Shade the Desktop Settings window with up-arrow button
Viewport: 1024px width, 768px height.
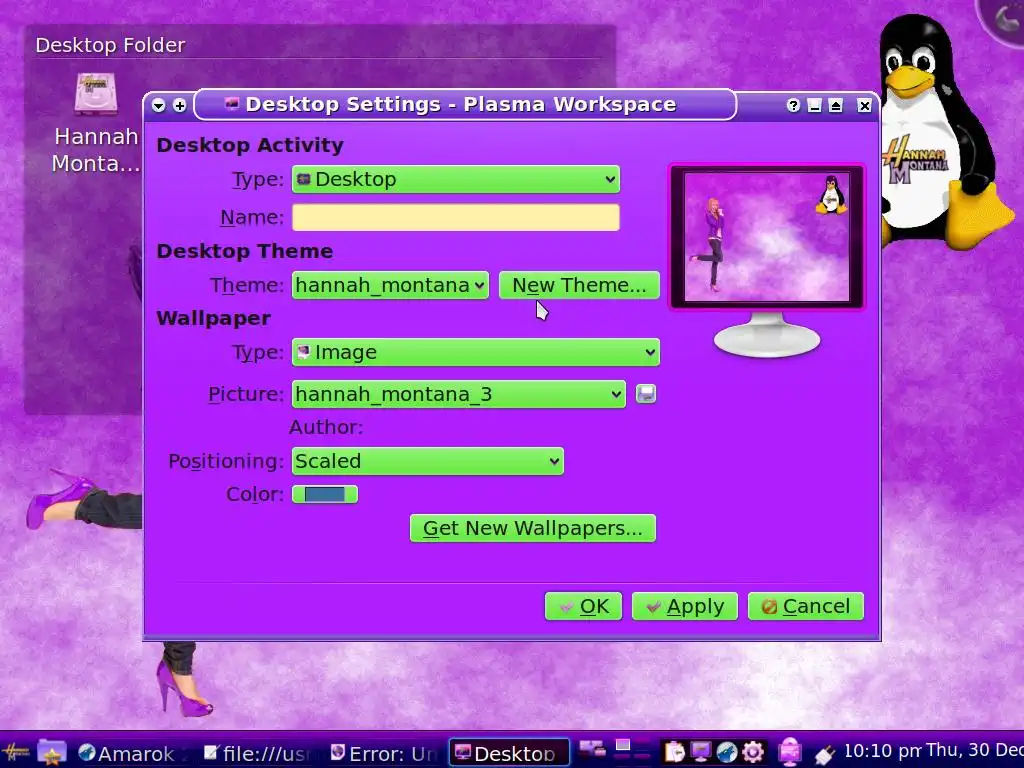(x=836, y=105)
